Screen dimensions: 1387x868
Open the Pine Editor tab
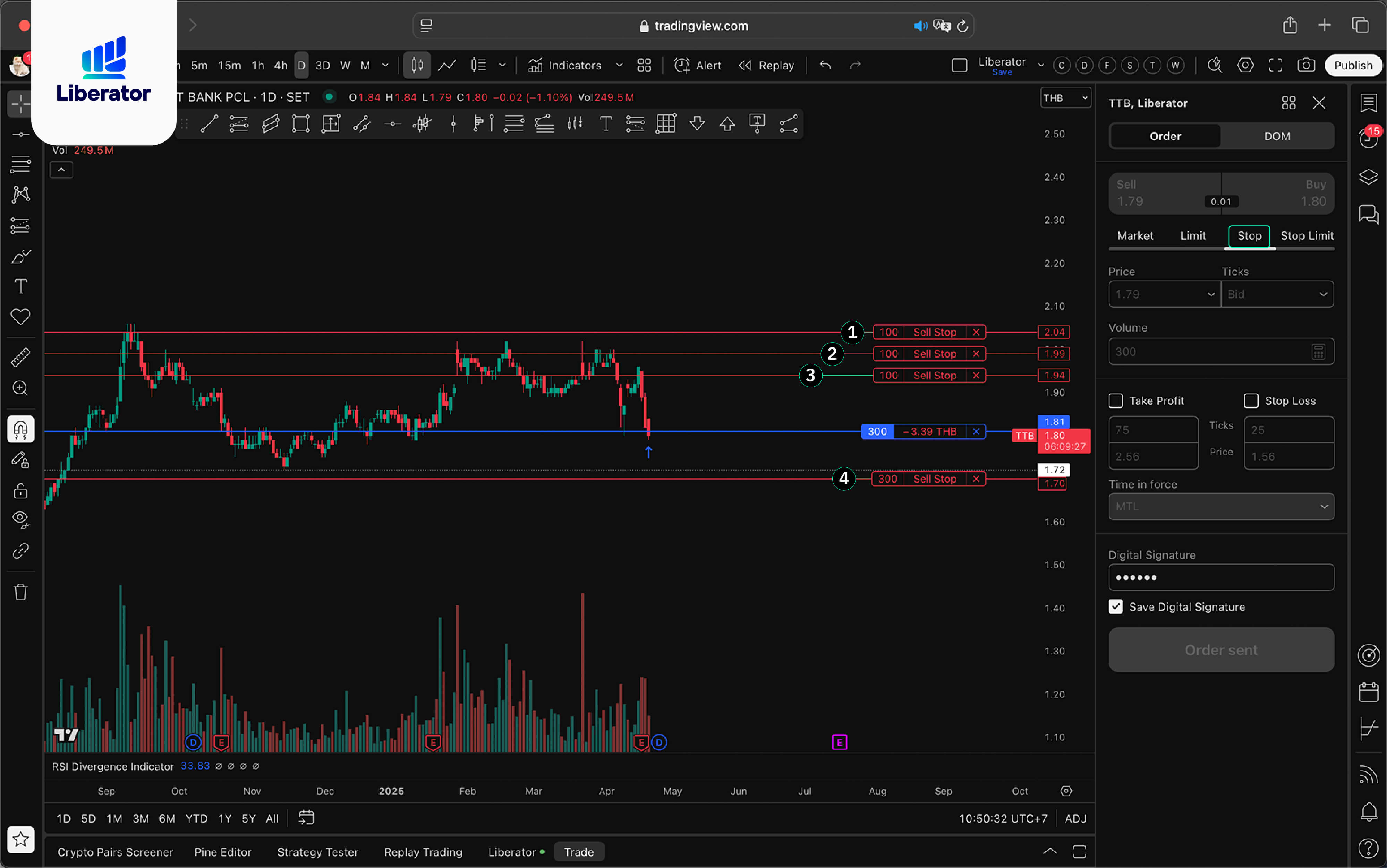point(223,852)
